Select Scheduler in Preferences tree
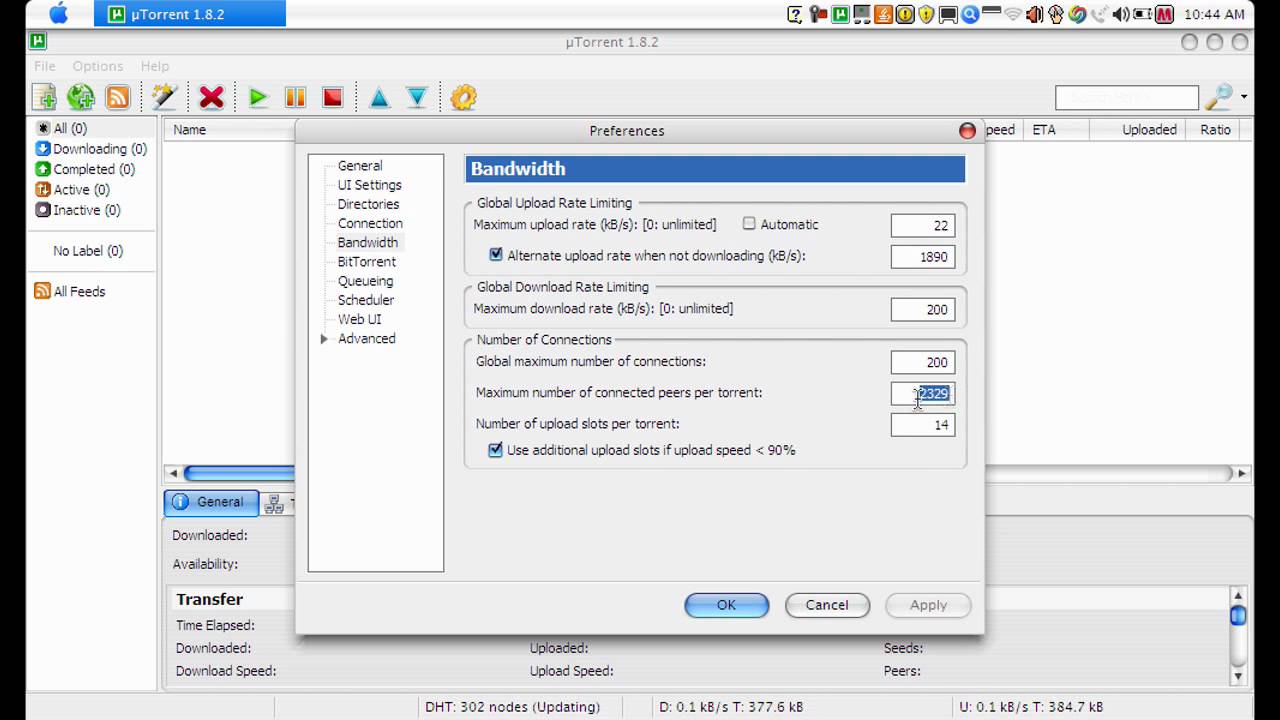The image size is (1280, 720). coord(366,300)
